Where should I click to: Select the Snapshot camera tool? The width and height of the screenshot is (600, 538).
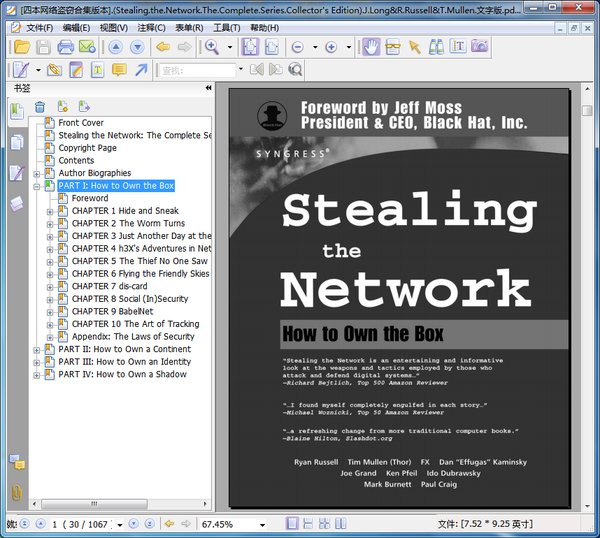(x=479, y=47)
